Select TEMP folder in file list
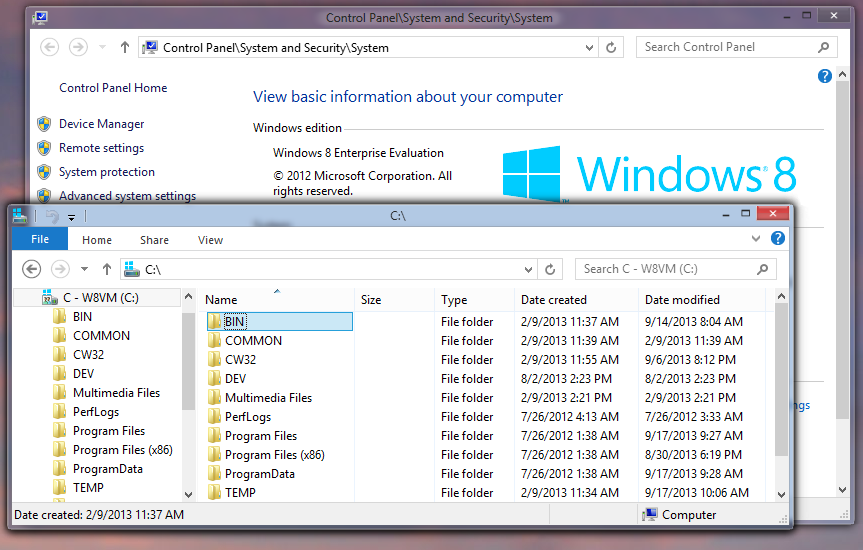The height and width of the screenshot is (550, 863). pyautogui.click(x=240, y=493)
